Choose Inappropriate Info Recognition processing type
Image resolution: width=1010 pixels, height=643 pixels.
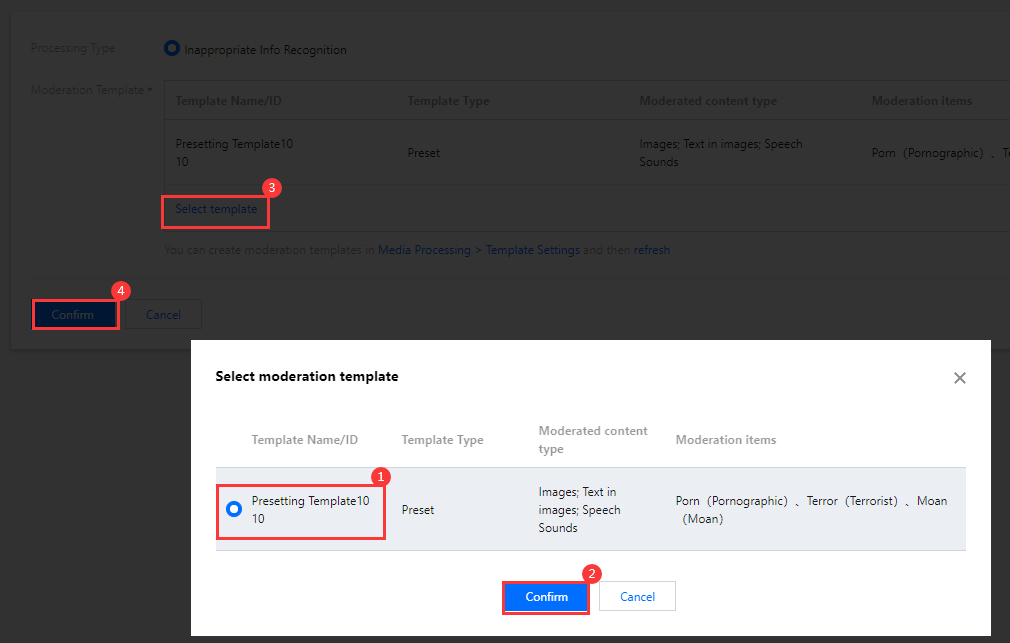[x=172, y=49]
